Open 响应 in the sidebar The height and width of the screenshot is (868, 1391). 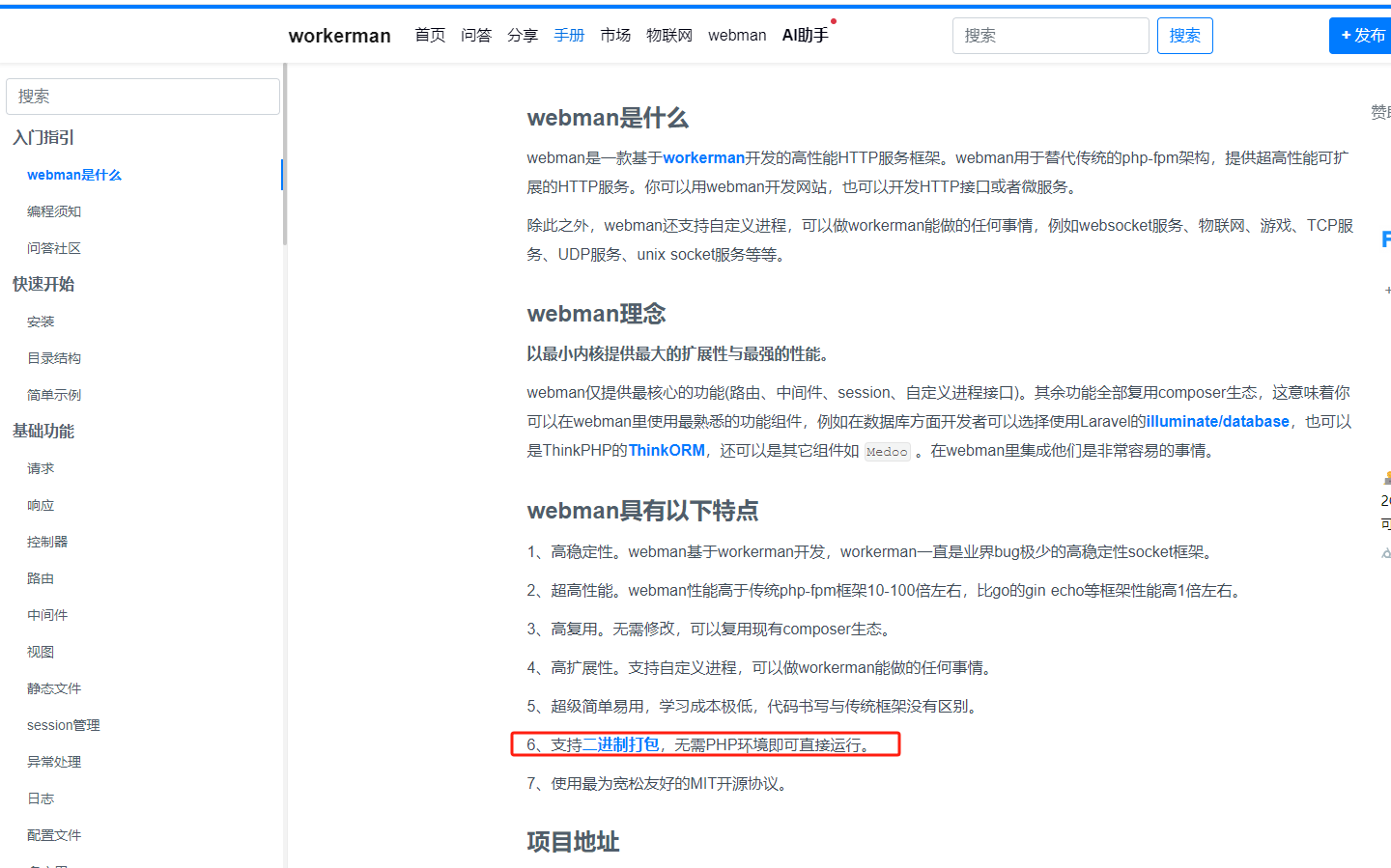click(41, 505)
